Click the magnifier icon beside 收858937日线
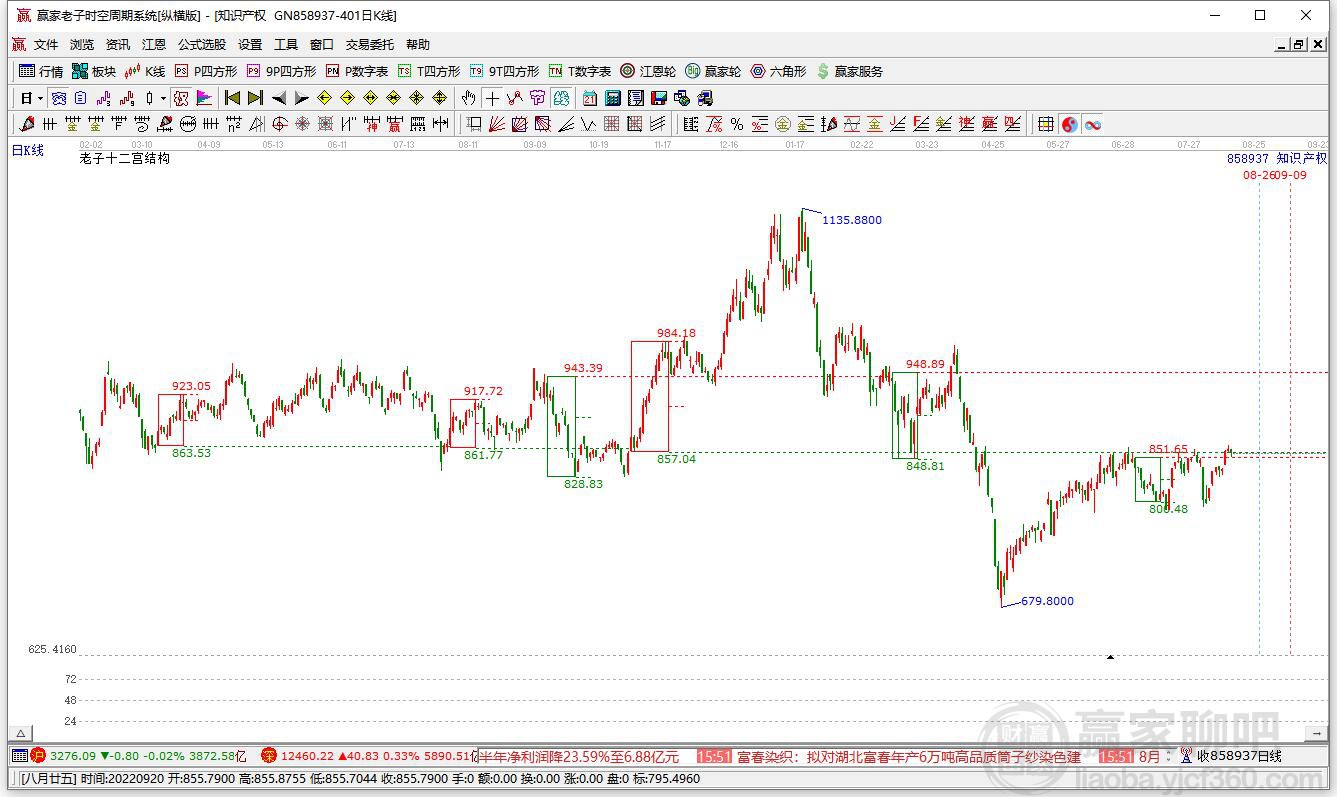 click(1187, 757)
